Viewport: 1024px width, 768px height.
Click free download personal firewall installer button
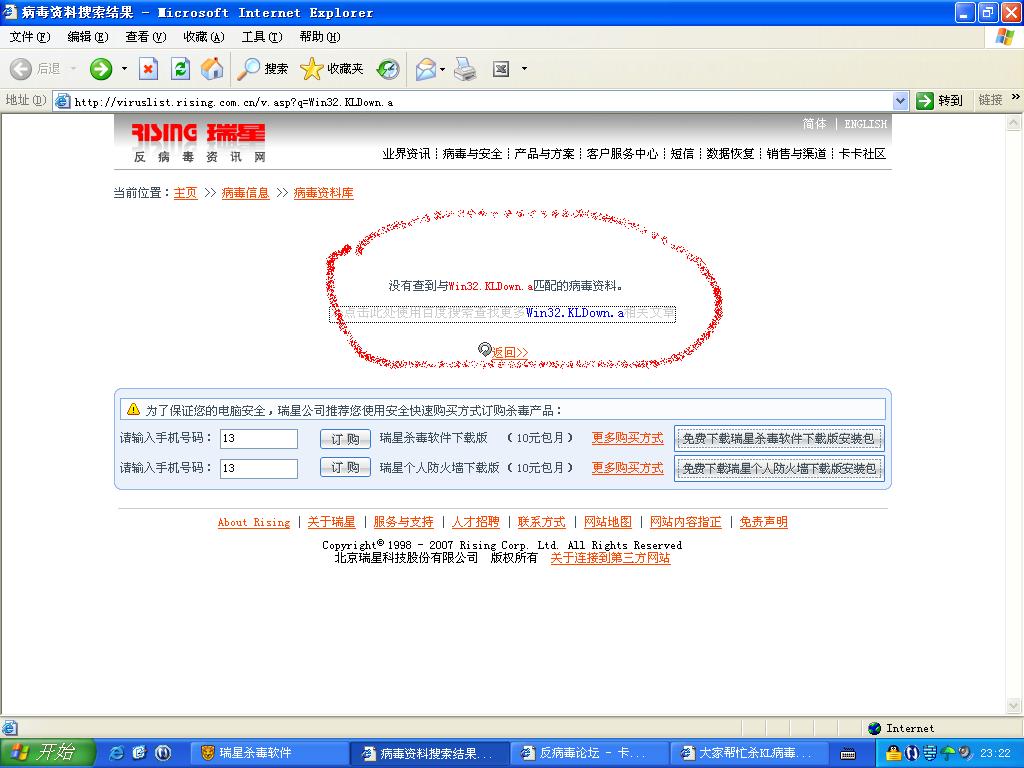[x=779, y=468]
